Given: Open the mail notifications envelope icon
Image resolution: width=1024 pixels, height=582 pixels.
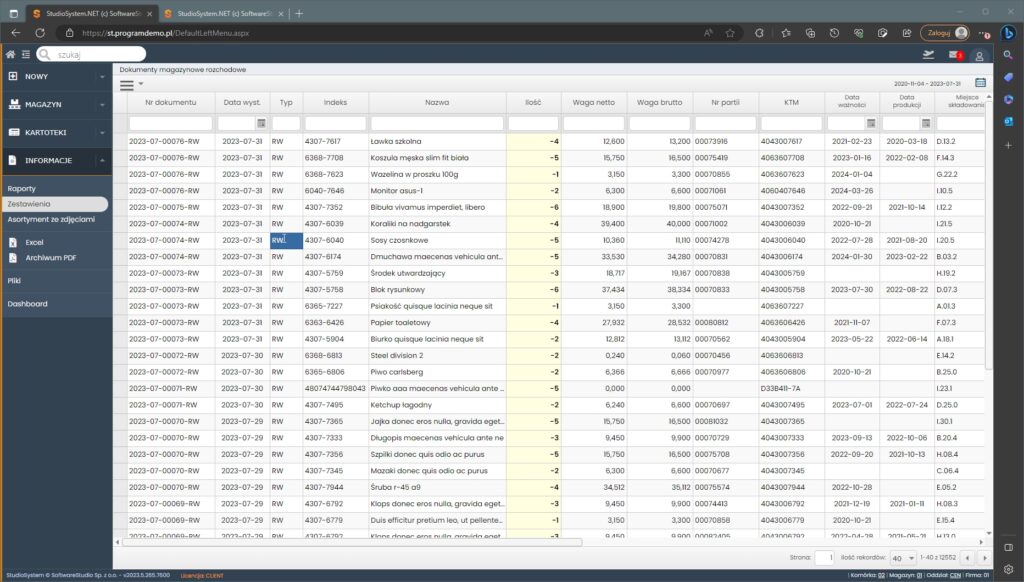Looking at the screenshot, I should (x=955, y=54).
